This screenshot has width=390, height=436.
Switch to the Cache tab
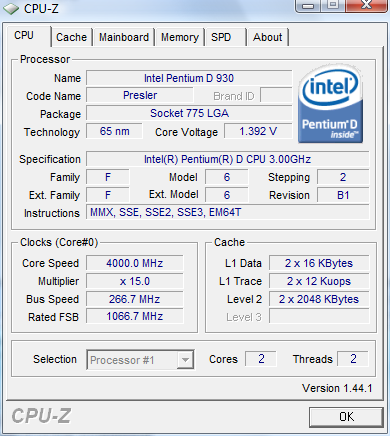(71, 37)
